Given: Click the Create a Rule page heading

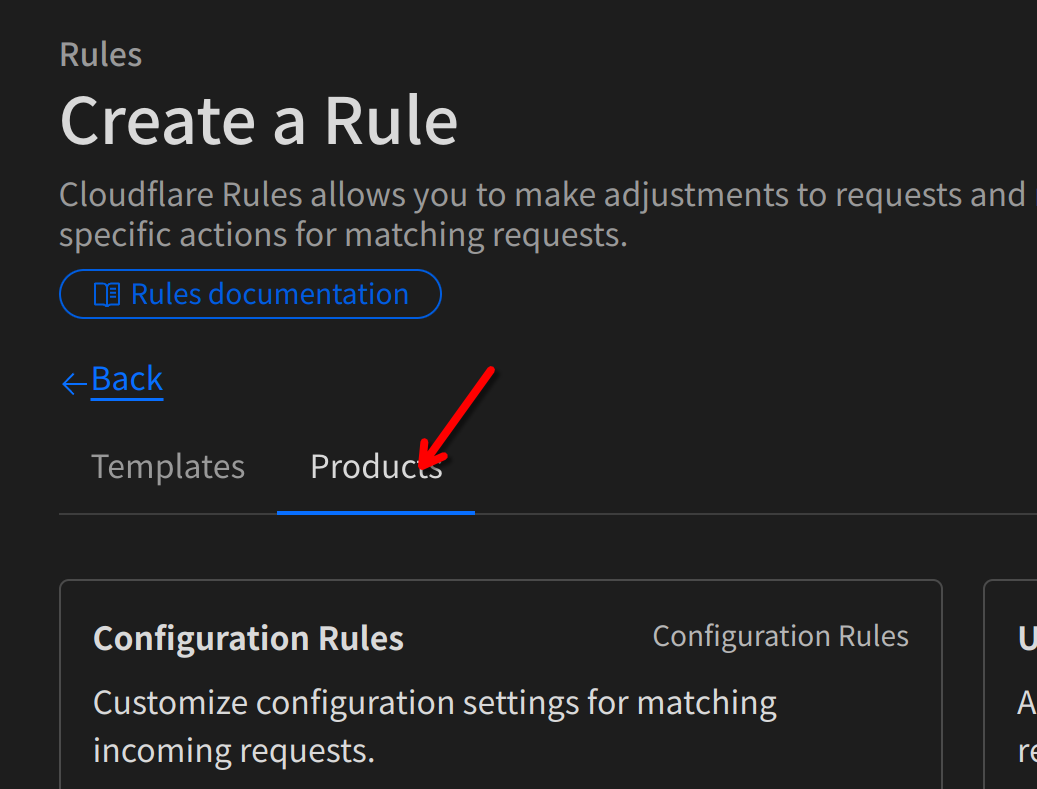Looking at the screenshot, I should [259, 120].
